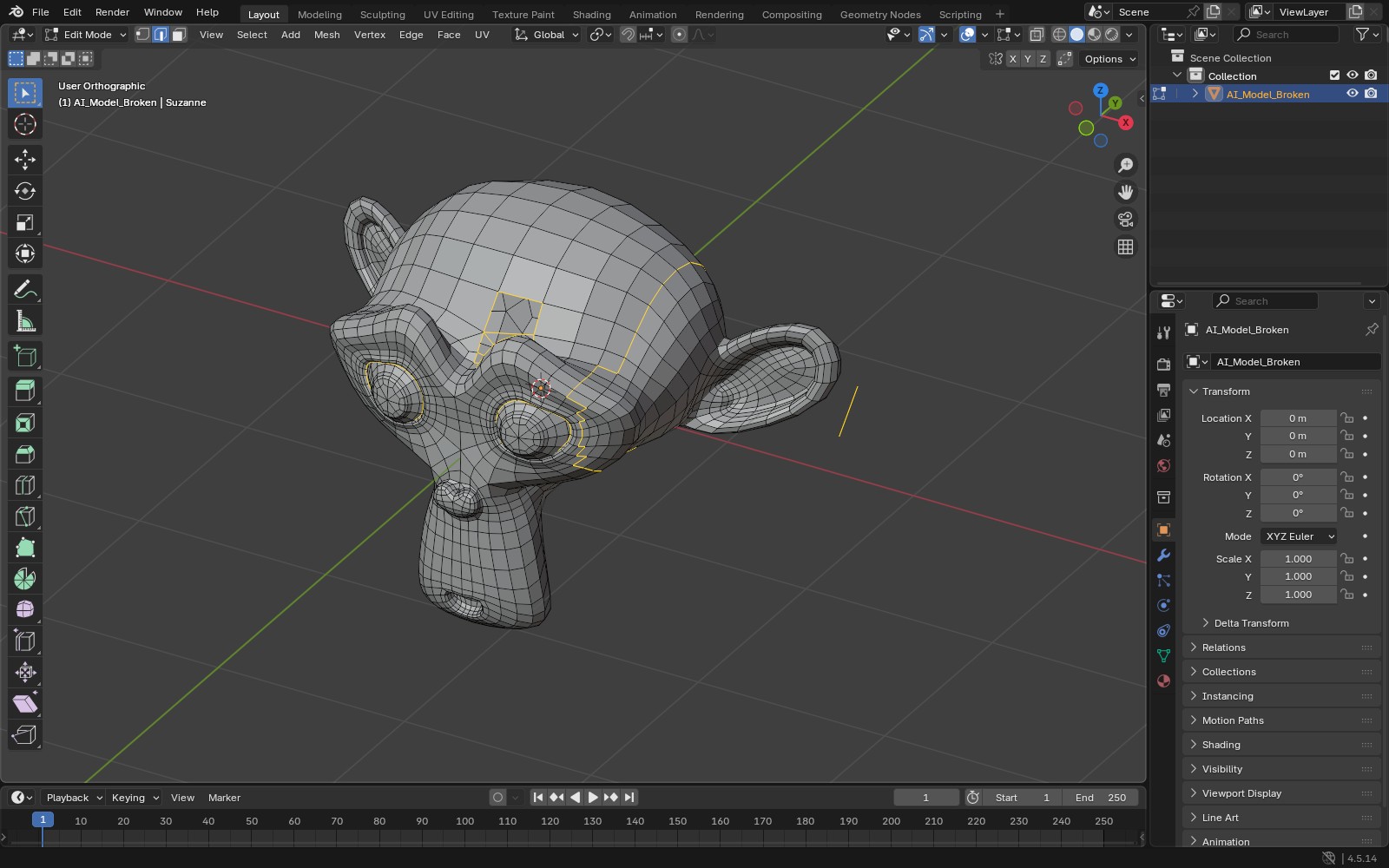Open the Playback popover in timeline
The image size is (1389, 868).
click(74, 798)
